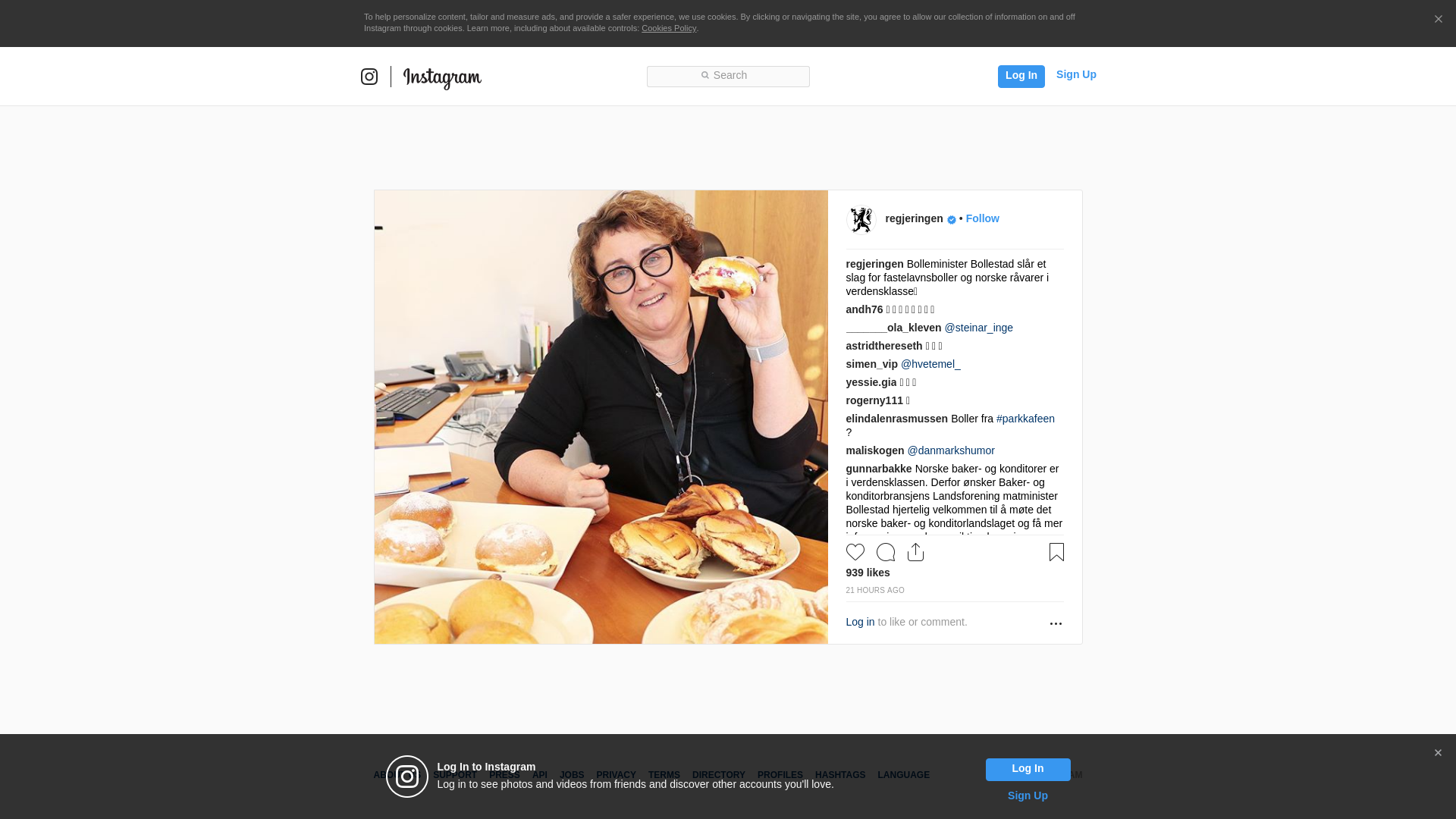Dismiss the cookie notice banner
The height and width of the screenshot is (819, 1456).
[1438, 20]
